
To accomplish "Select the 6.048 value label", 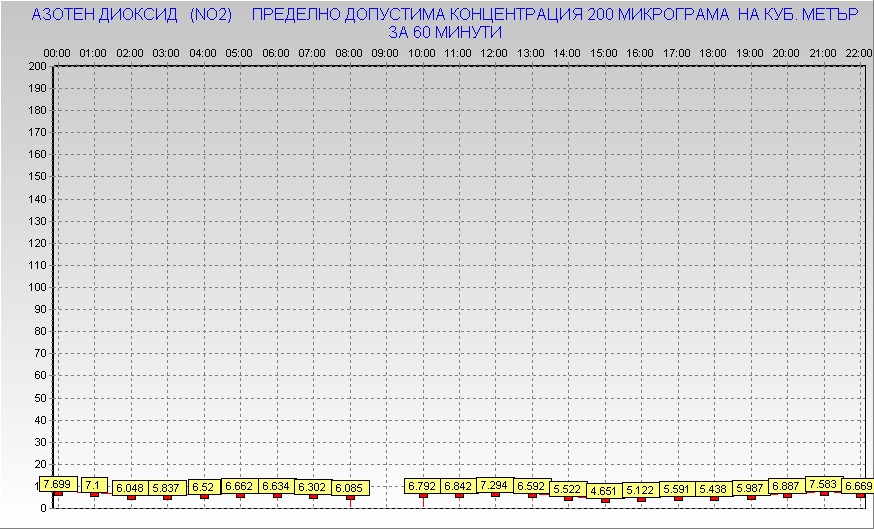I will pyautogui.click(x=129, y=488).
